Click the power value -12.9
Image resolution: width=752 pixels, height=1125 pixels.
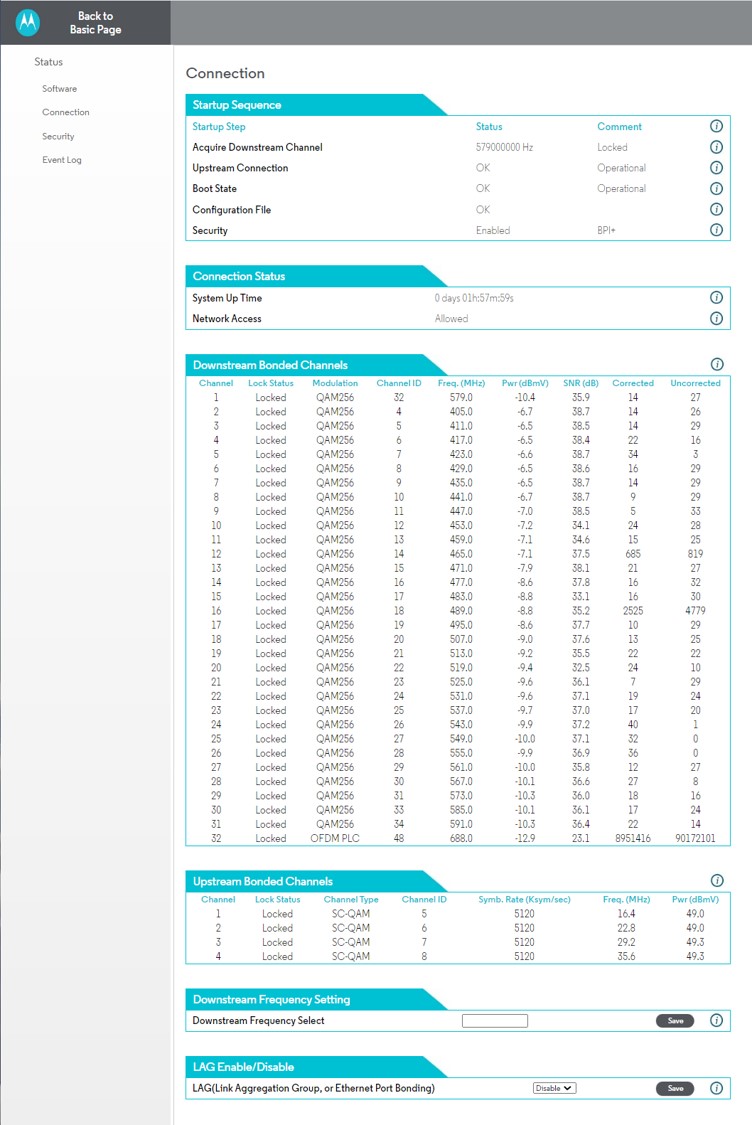pos(525,838)
